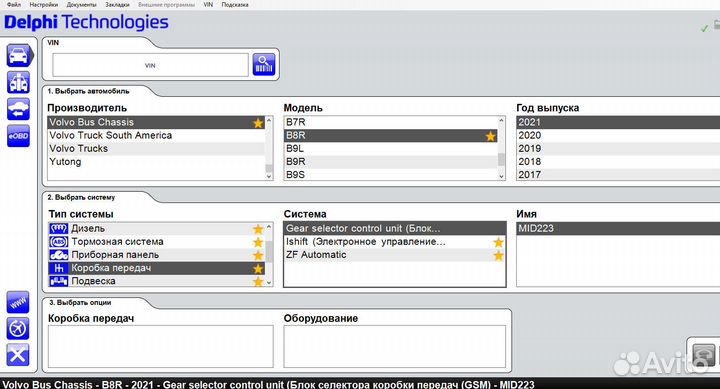
Task: Select production year 2018
Action: tap(618, 162)
